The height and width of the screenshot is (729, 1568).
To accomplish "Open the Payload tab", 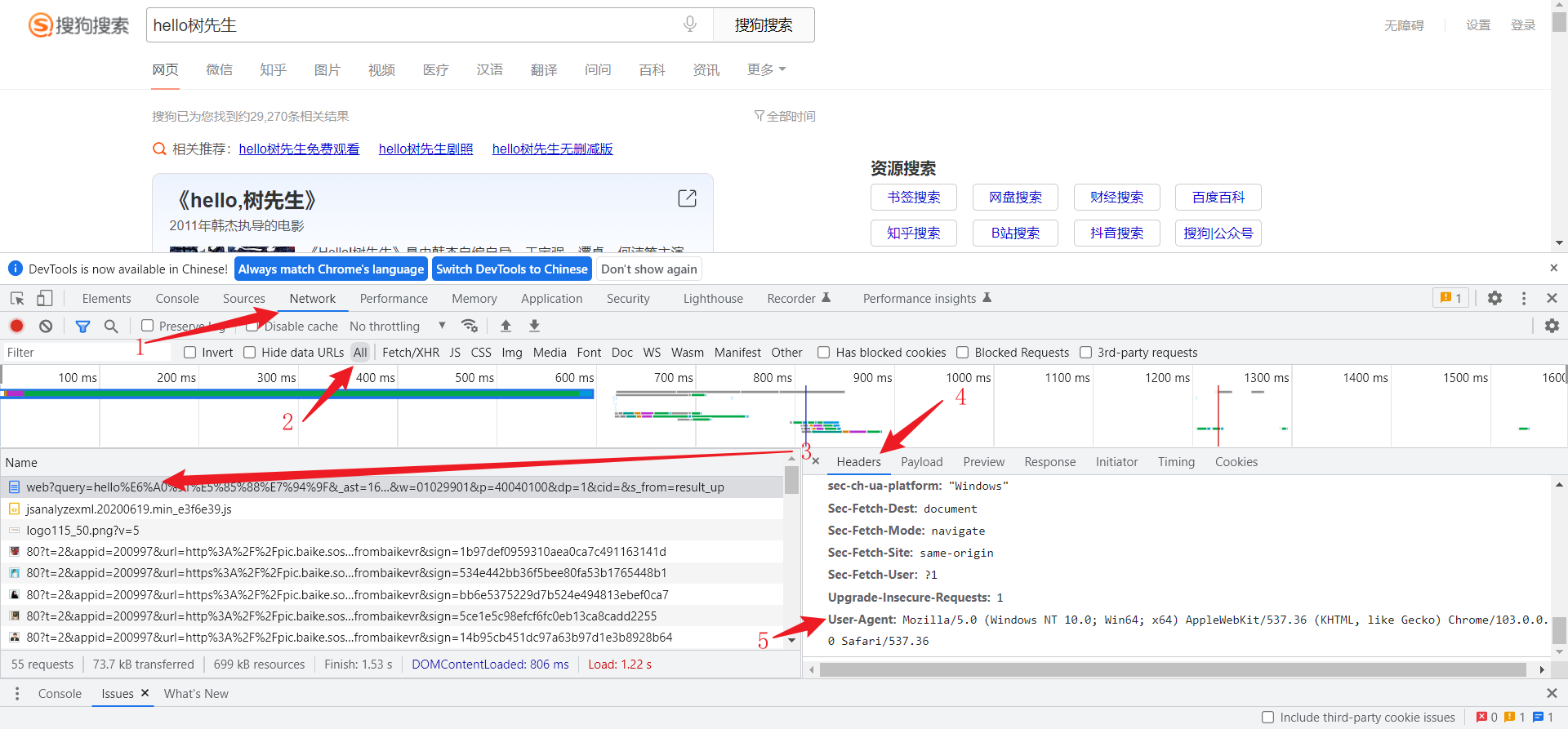I will (x=921, y=461).
